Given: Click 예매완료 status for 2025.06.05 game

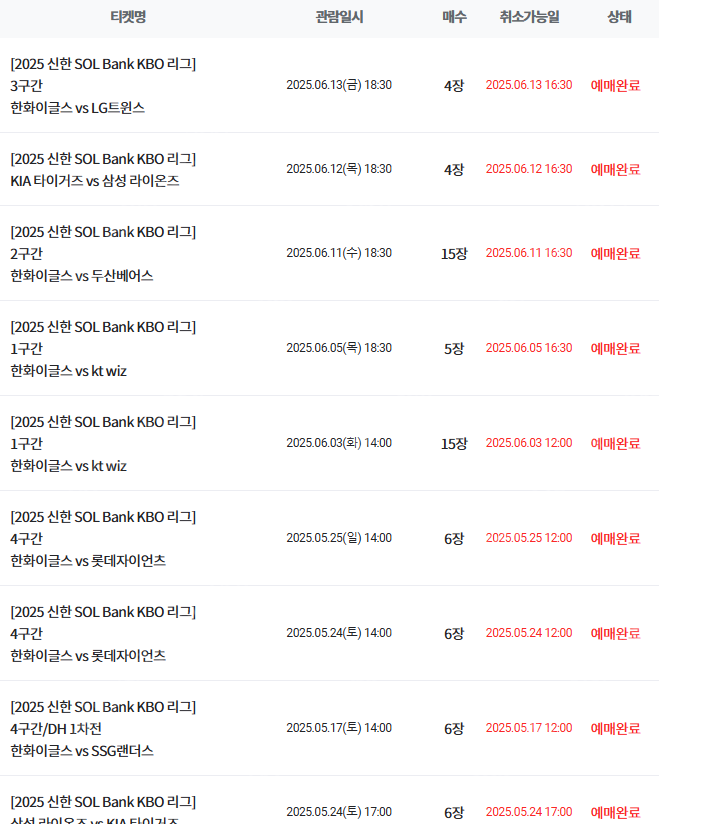Looking at the screenshot, I should pos(615,348).
